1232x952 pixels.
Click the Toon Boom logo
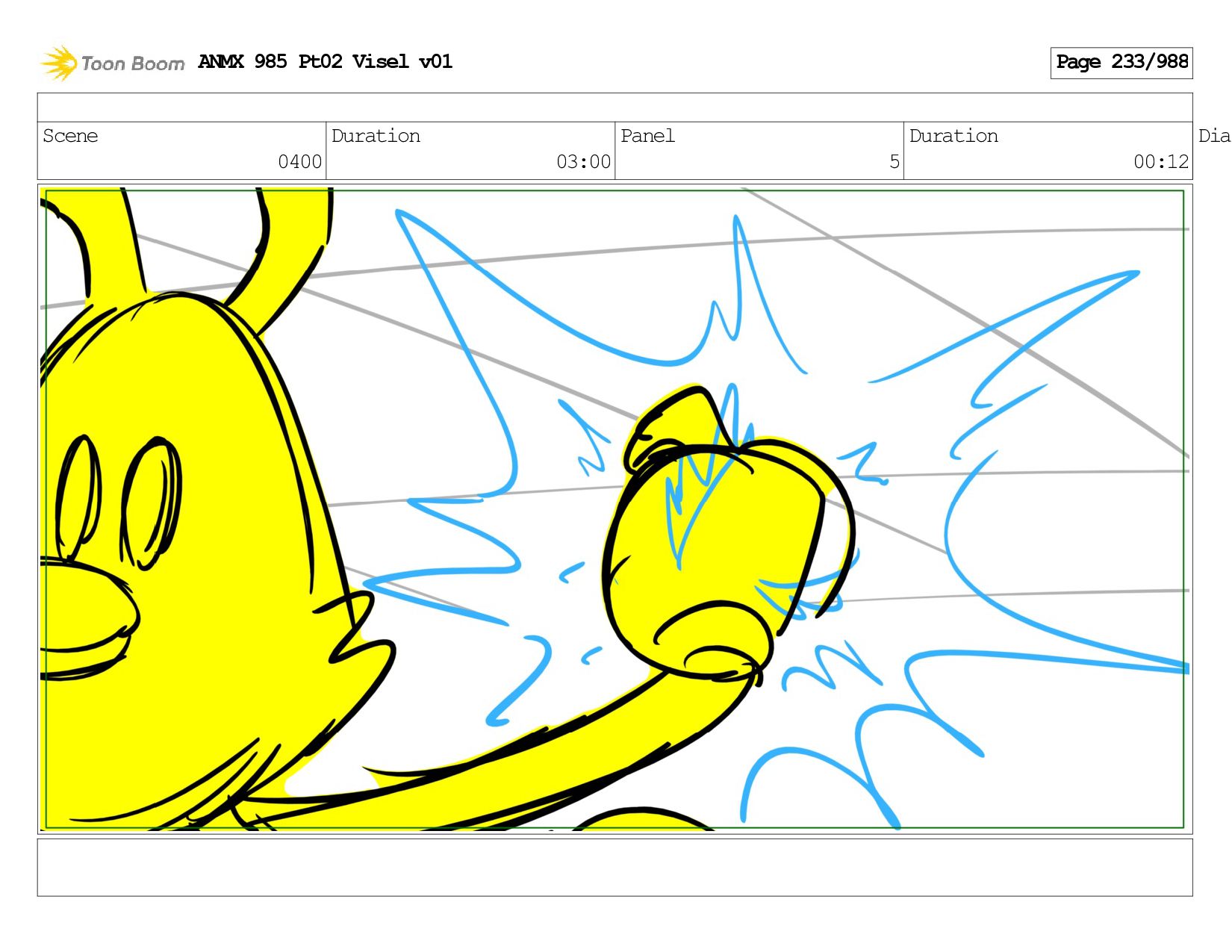coord(112,63)
